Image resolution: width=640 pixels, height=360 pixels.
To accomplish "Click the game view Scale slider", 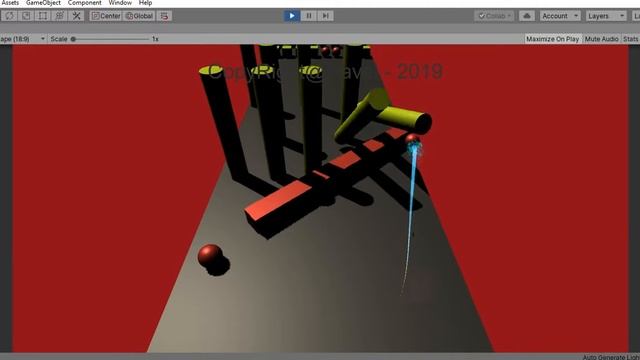I will pos(110,39).
